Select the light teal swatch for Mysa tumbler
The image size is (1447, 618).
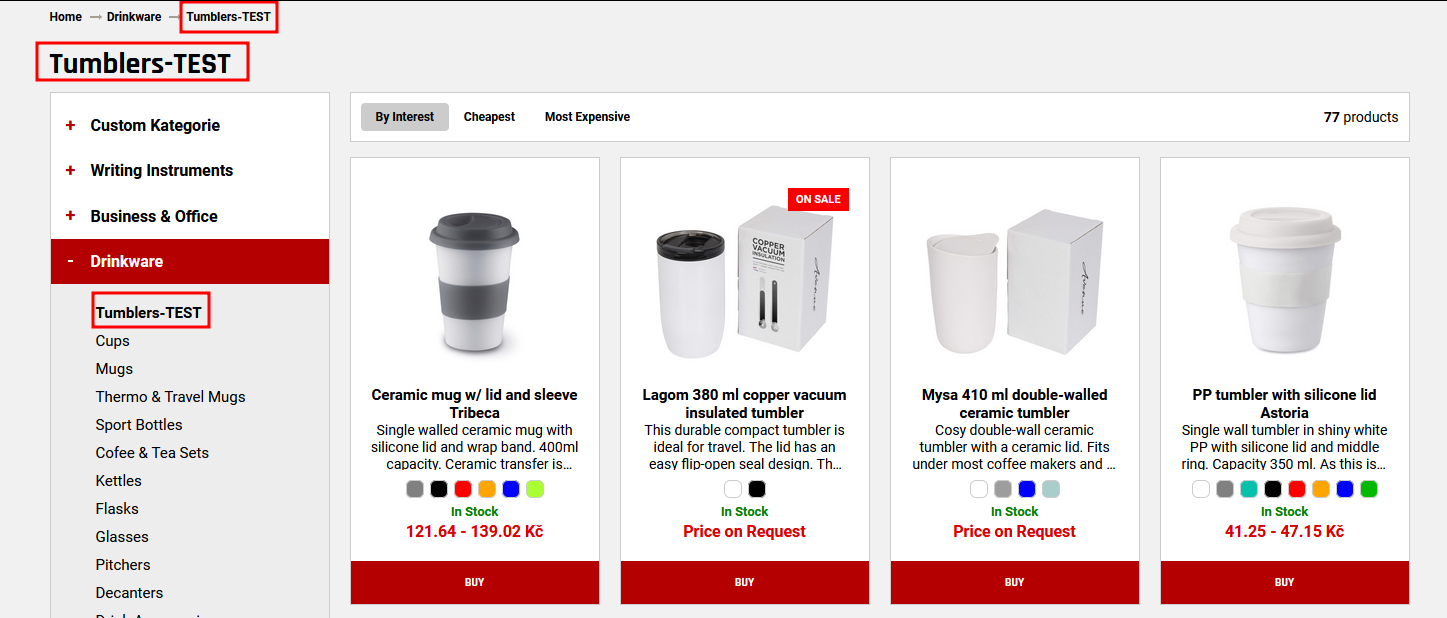1051,489
